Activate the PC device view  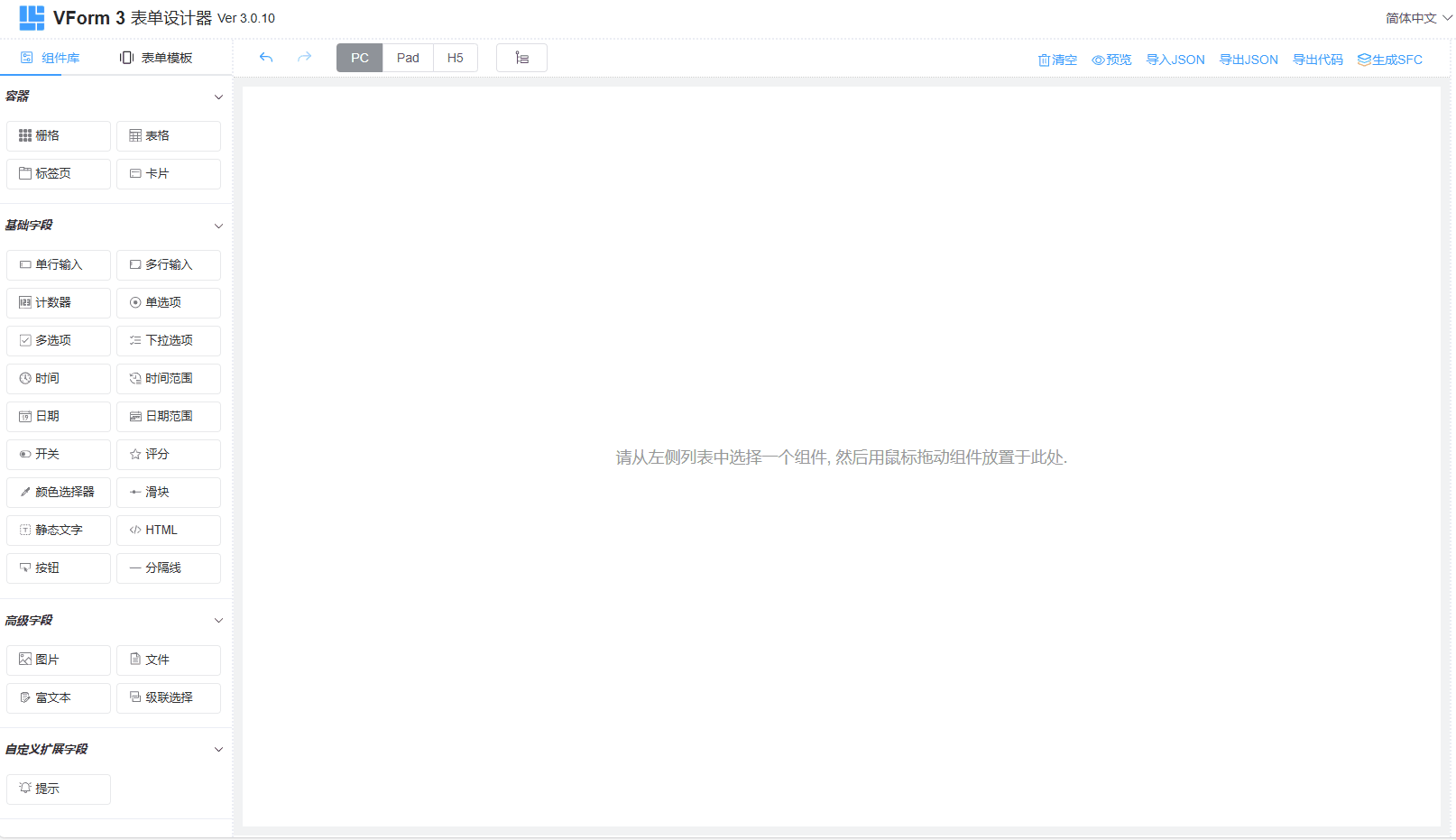359,57
